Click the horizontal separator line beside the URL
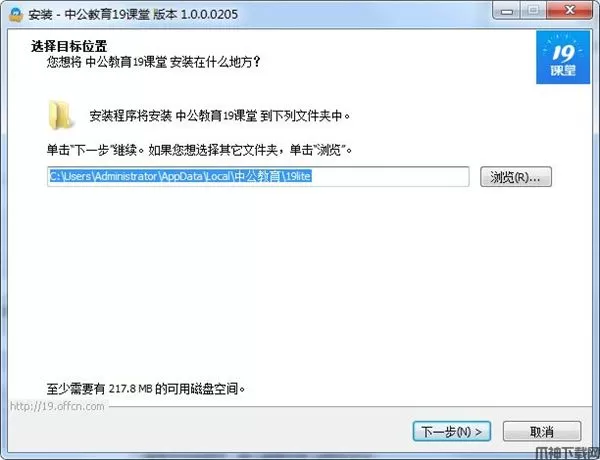The height and width of the screenshot is (460, 600). 350,406
